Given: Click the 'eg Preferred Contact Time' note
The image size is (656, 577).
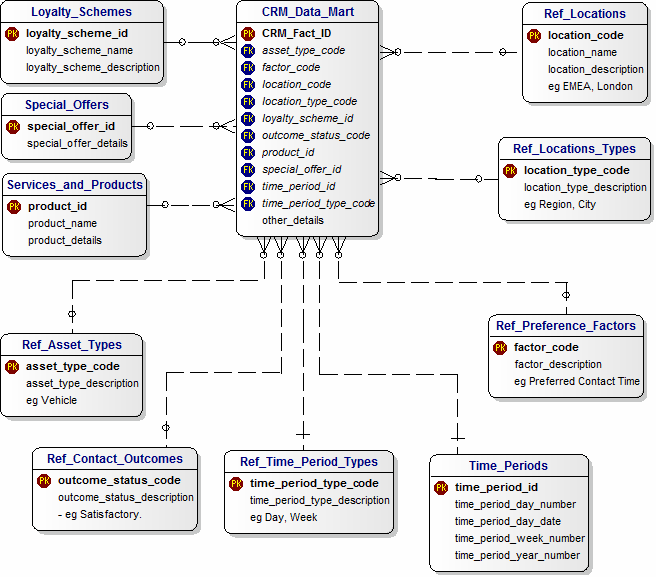Looking at the screenshot, I should [577, 382].
